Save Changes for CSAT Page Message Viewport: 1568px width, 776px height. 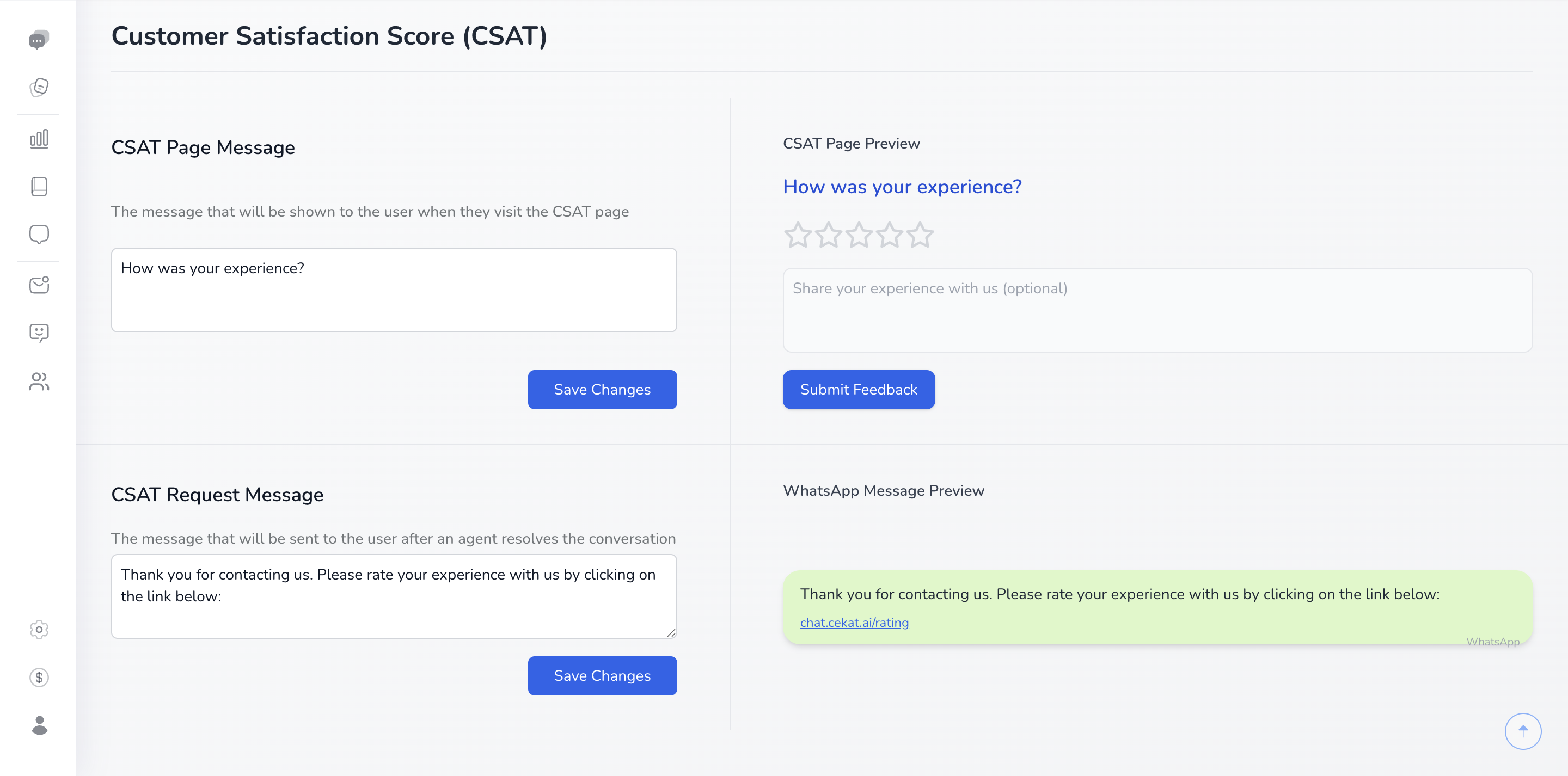point(602,390)
